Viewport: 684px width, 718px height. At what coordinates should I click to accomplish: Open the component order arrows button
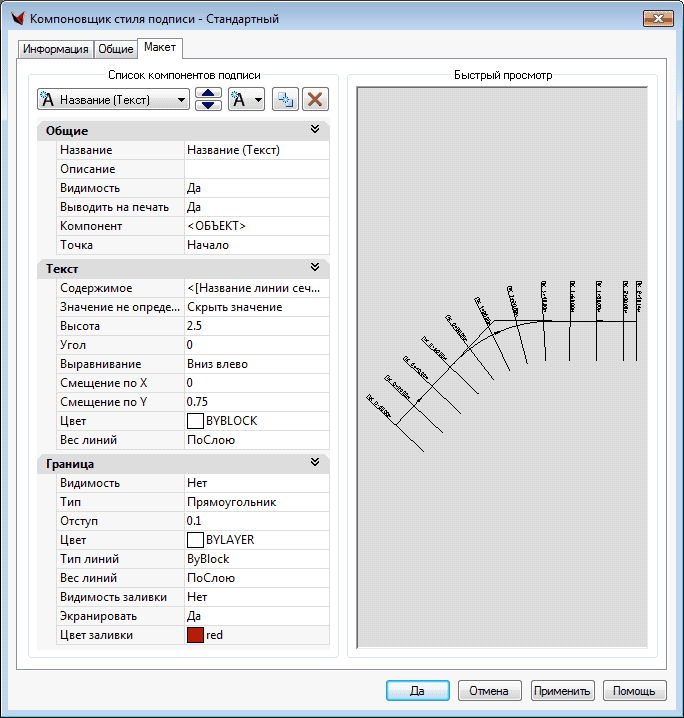click(208, 99)
